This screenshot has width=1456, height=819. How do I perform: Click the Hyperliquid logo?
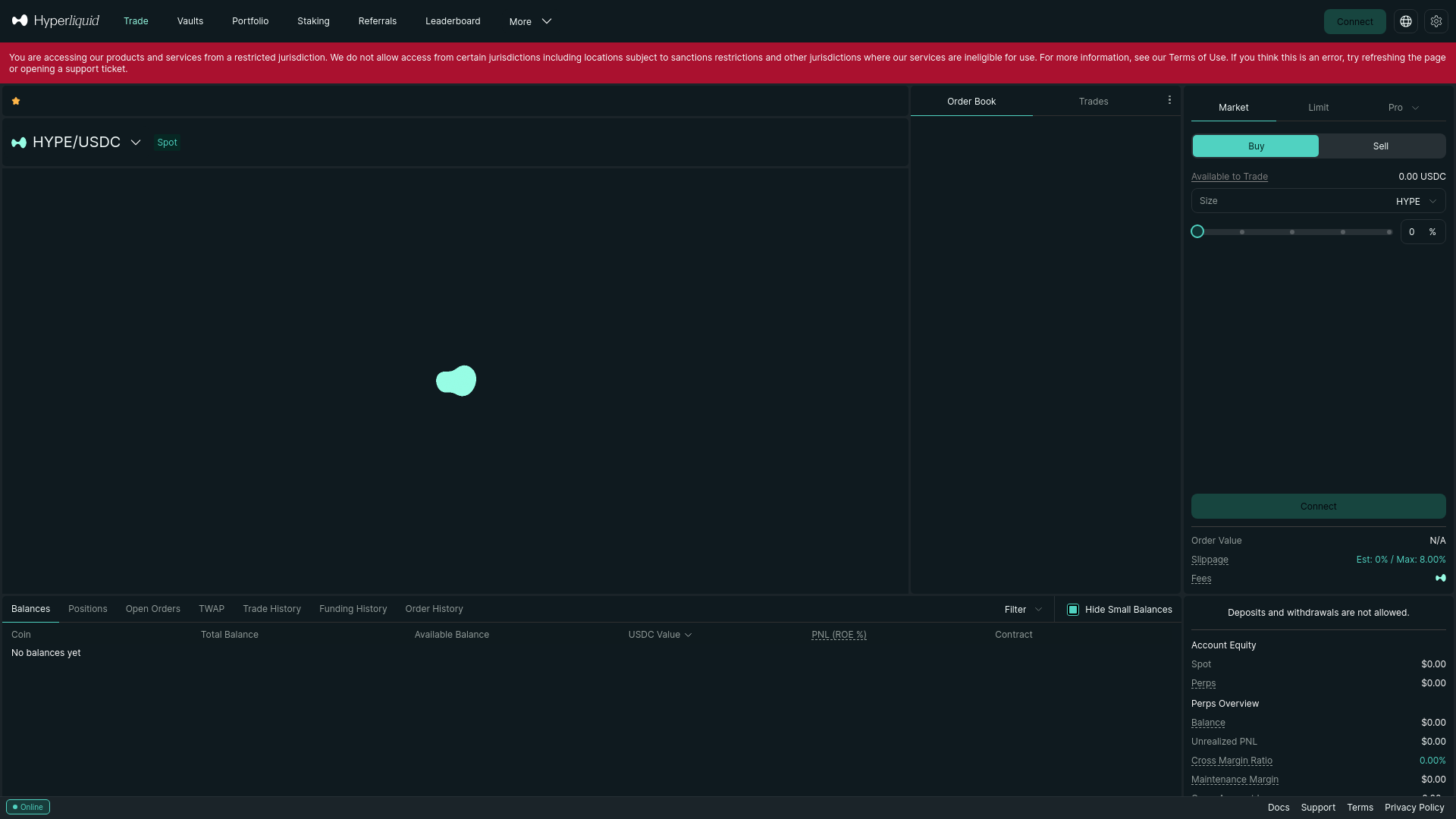point(55,20)
